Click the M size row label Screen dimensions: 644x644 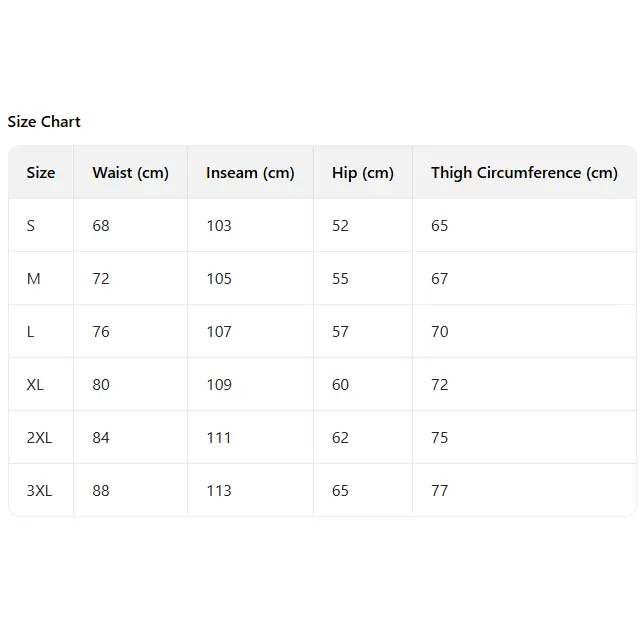pos(34,279)
